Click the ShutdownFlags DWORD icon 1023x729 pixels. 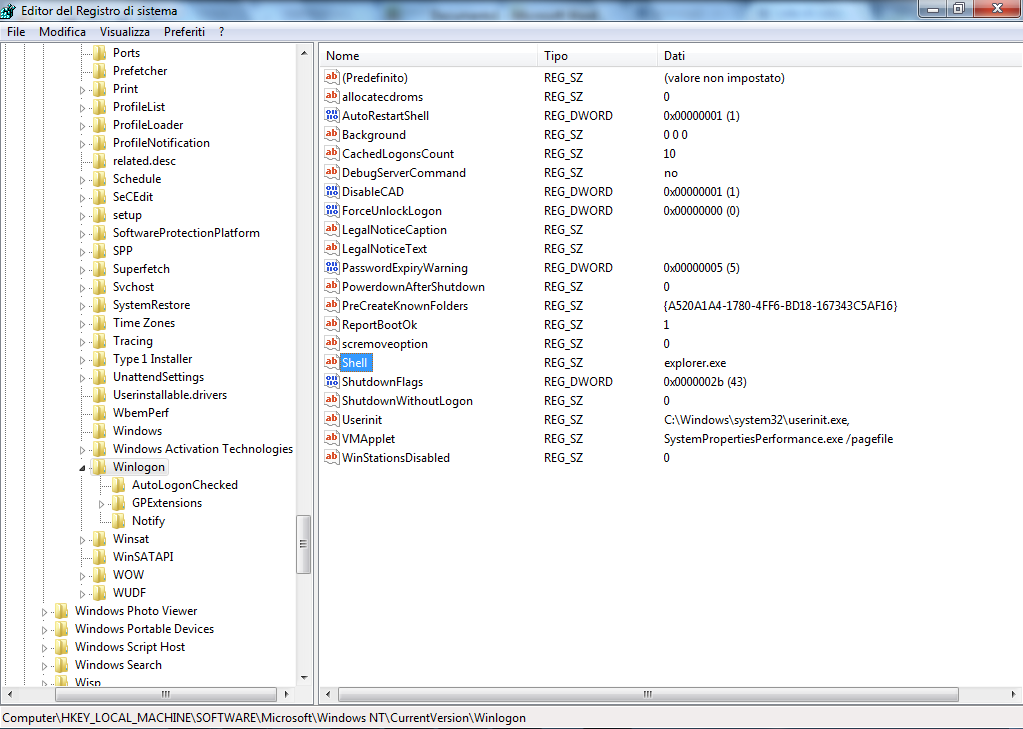click(331, 381)
